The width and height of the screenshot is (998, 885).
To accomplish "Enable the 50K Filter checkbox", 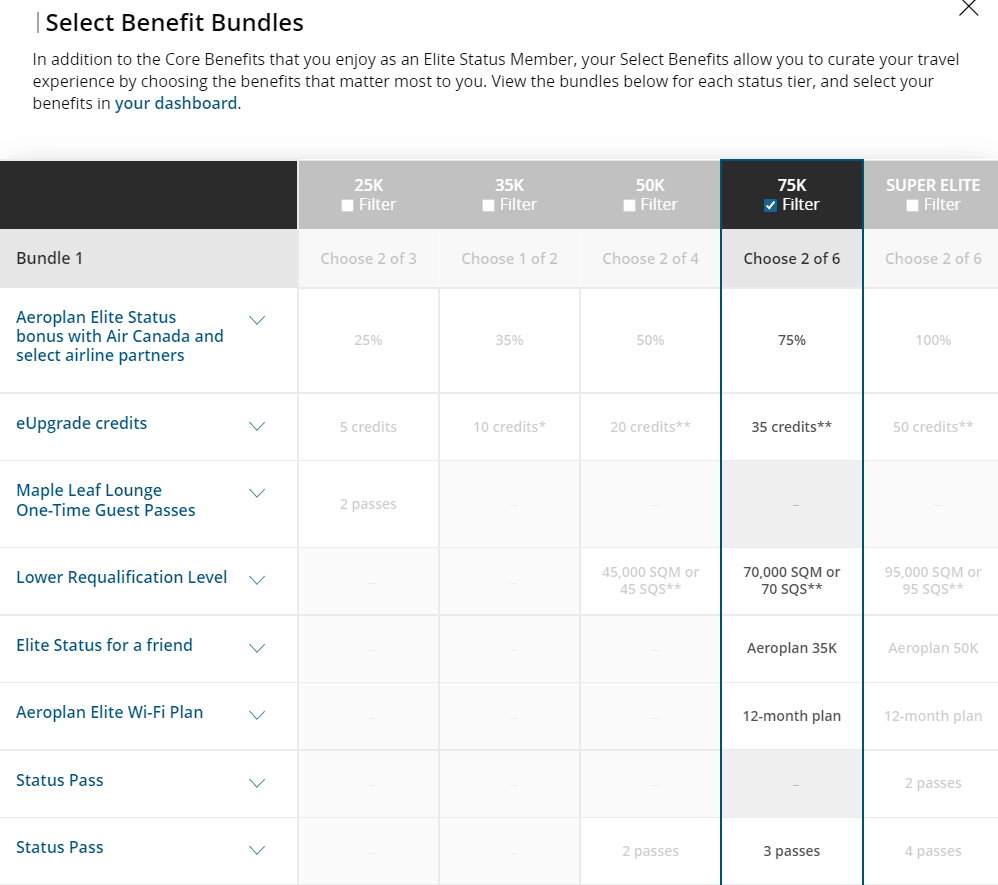I will [629, 206].
